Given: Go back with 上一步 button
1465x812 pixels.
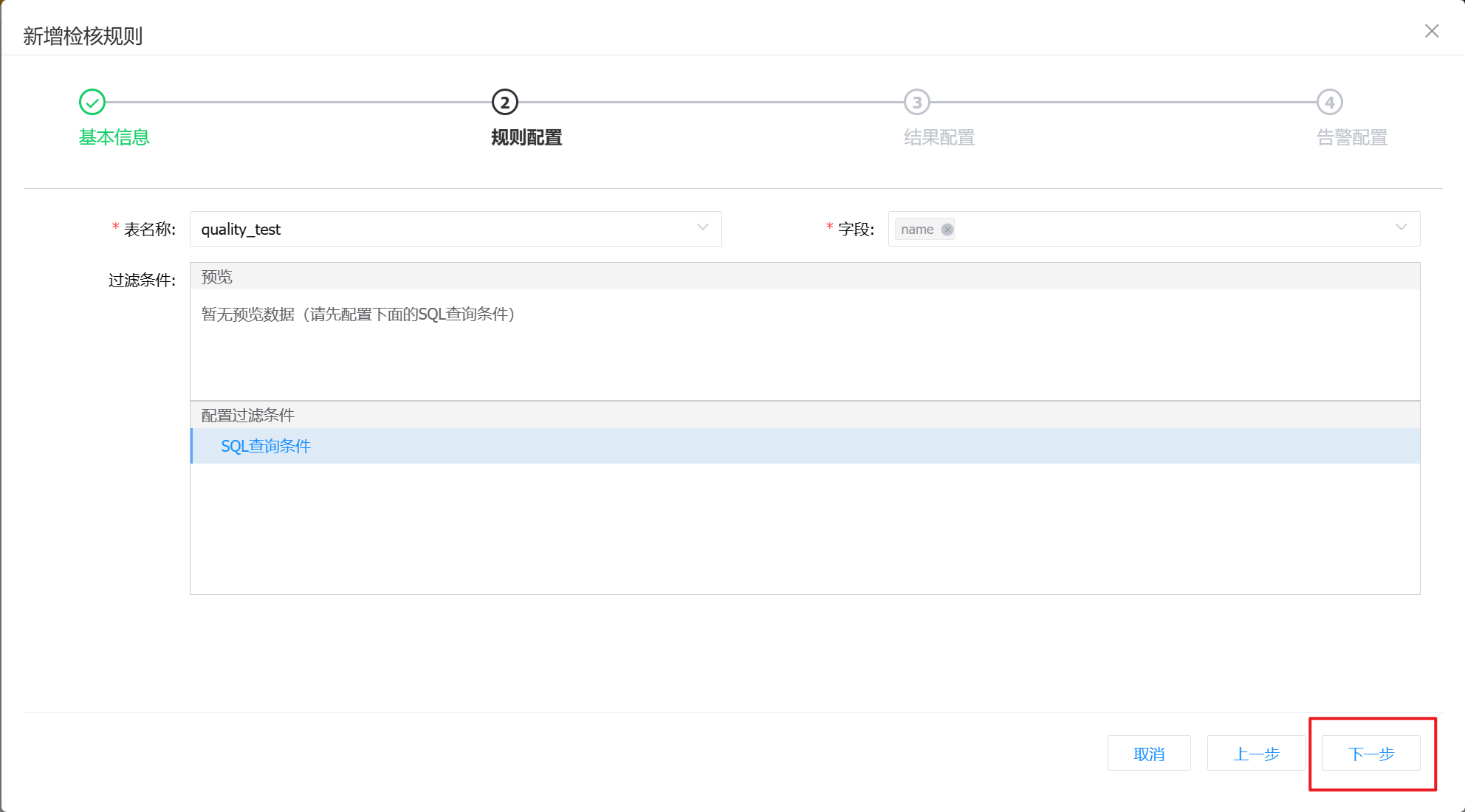Looking at the screenshot, I should [1256, 754].
